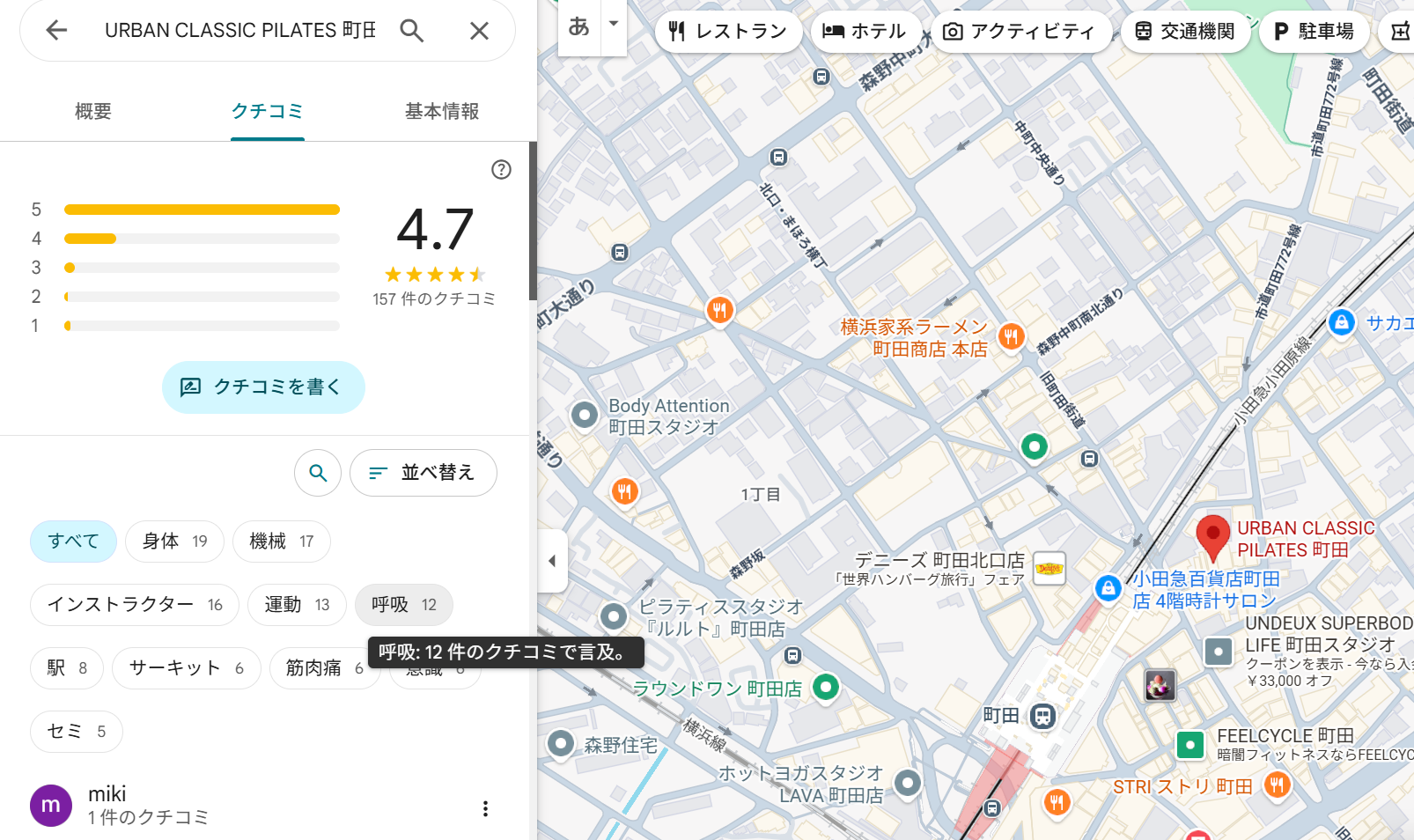Image resolution: width=1414 pixels, height=840 pixels.
Task: Open the 並べ替え sort dropdown
Action: coord(423,473)
